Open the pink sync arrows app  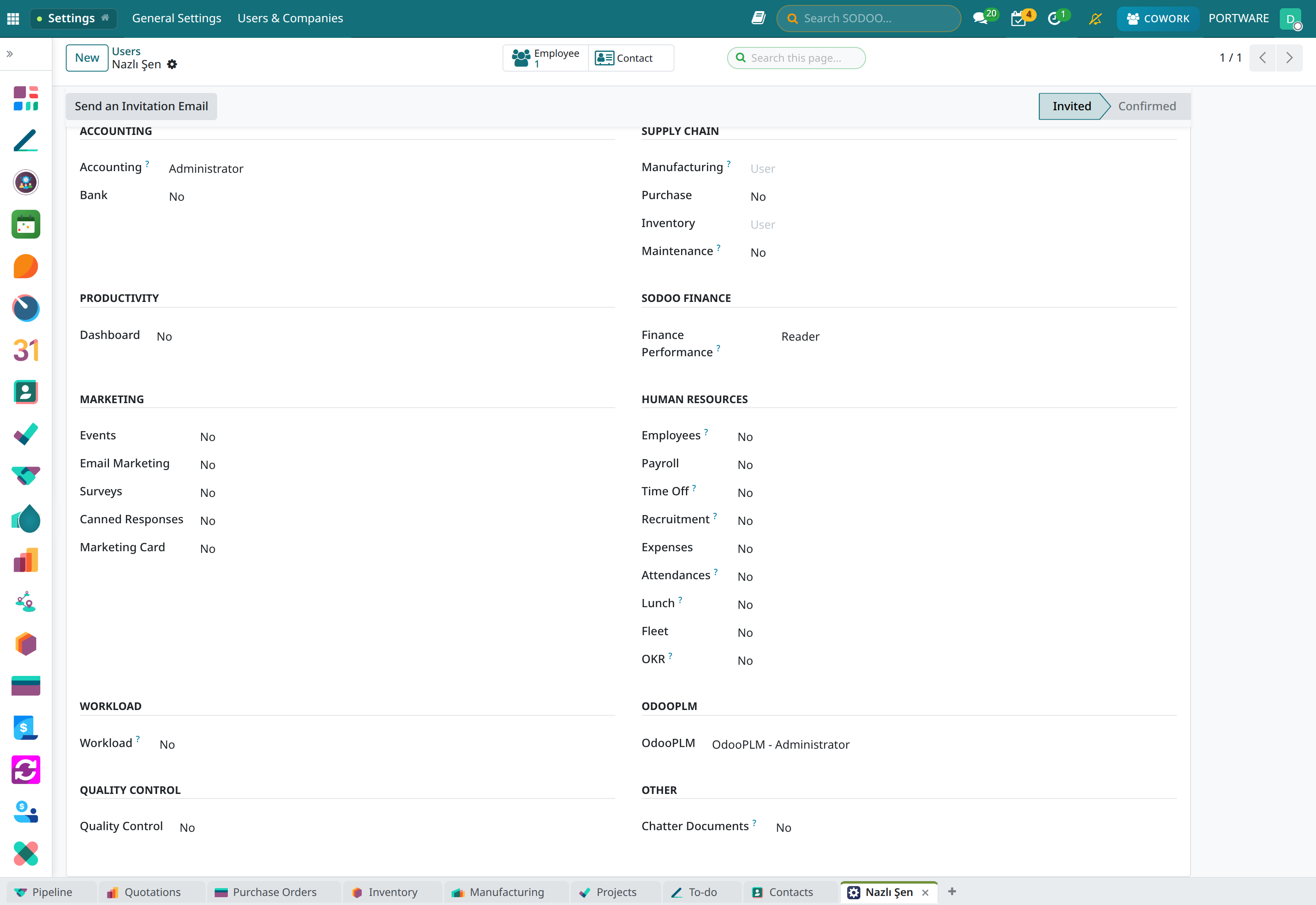pos(25,770)
